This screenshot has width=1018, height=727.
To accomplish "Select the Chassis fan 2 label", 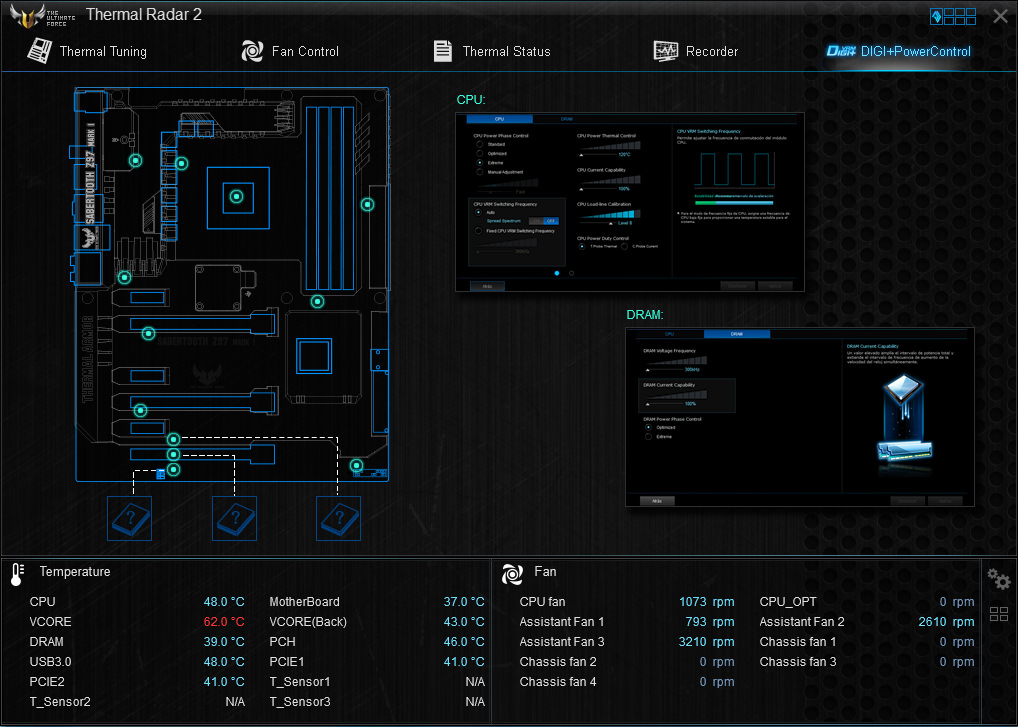I will point(558,662).
